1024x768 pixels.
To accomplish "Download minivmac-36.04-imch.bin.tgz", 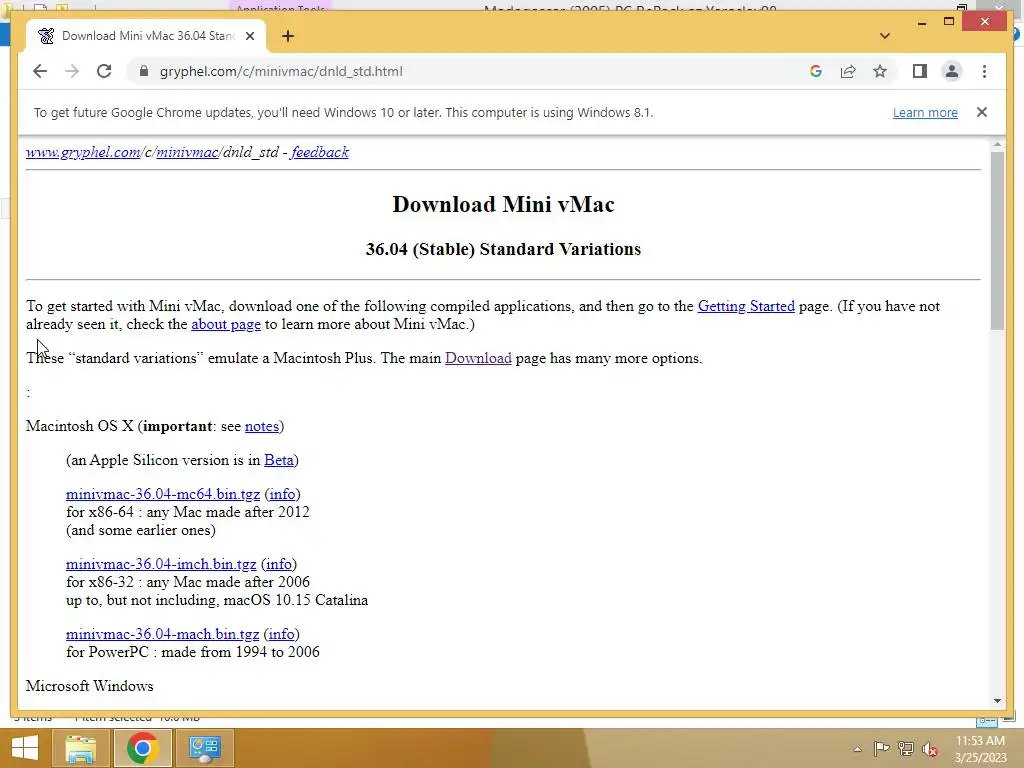I will [161, 564].
